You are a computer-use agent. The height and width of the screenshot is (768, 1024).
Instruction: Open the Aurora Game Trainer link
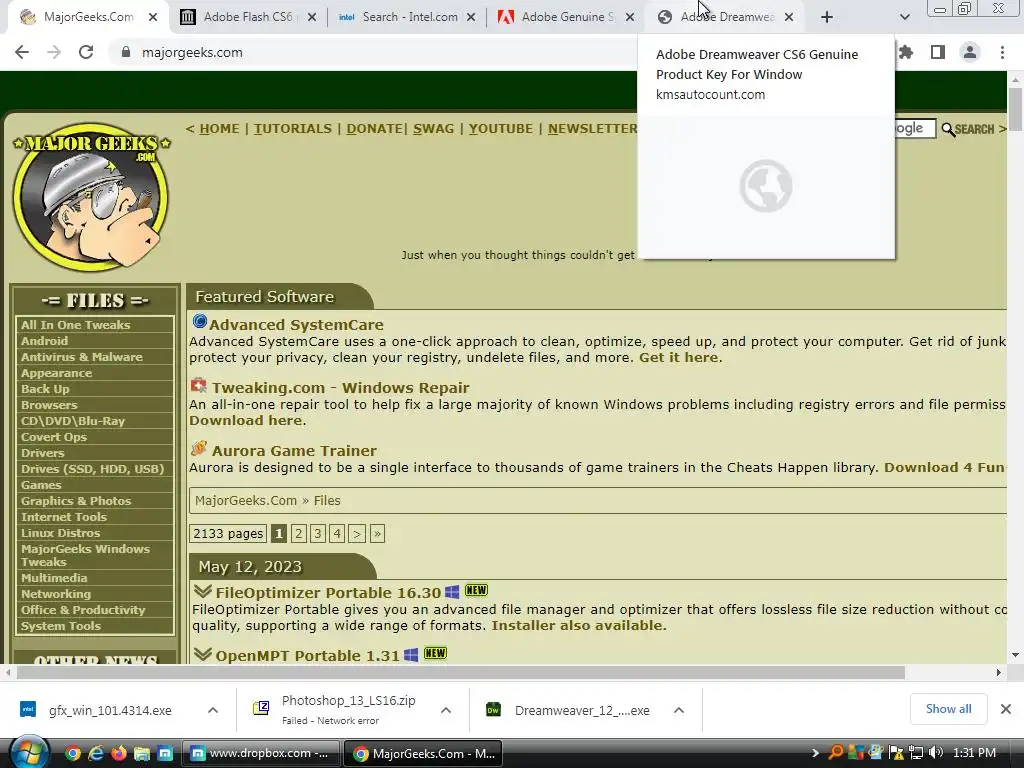click(x=294, y=451)
